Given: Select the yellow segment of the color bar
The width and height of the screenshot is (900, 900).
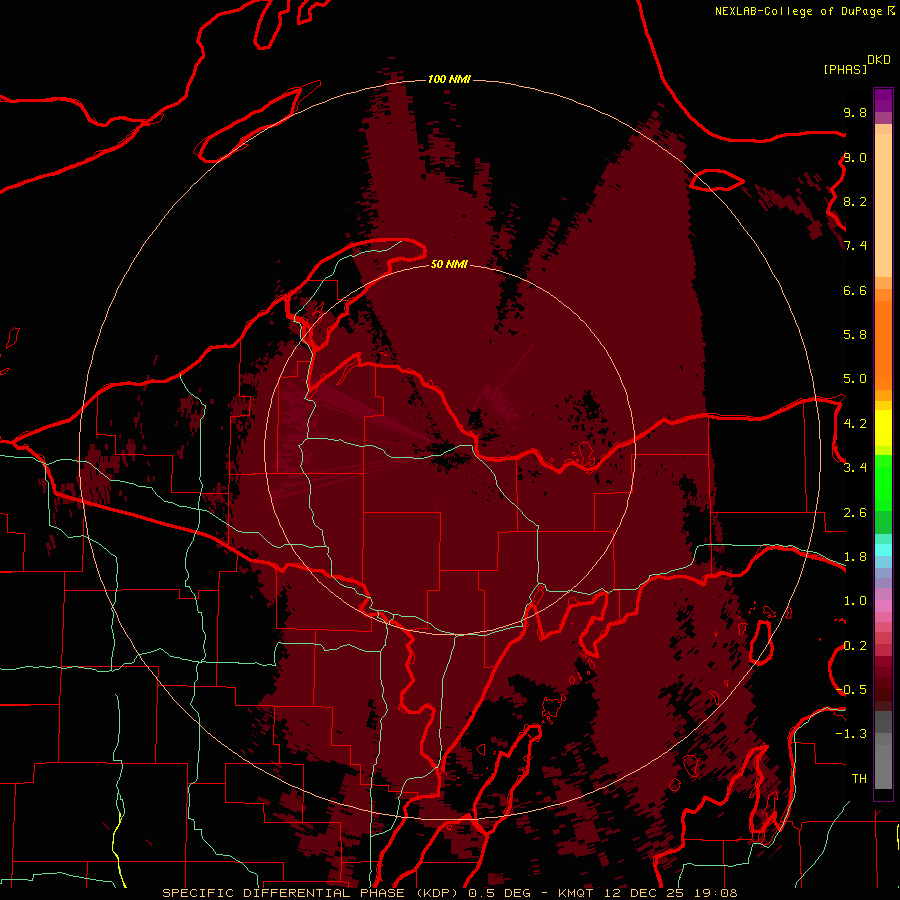Looking at the screenshot, I should tap(883, 428).
